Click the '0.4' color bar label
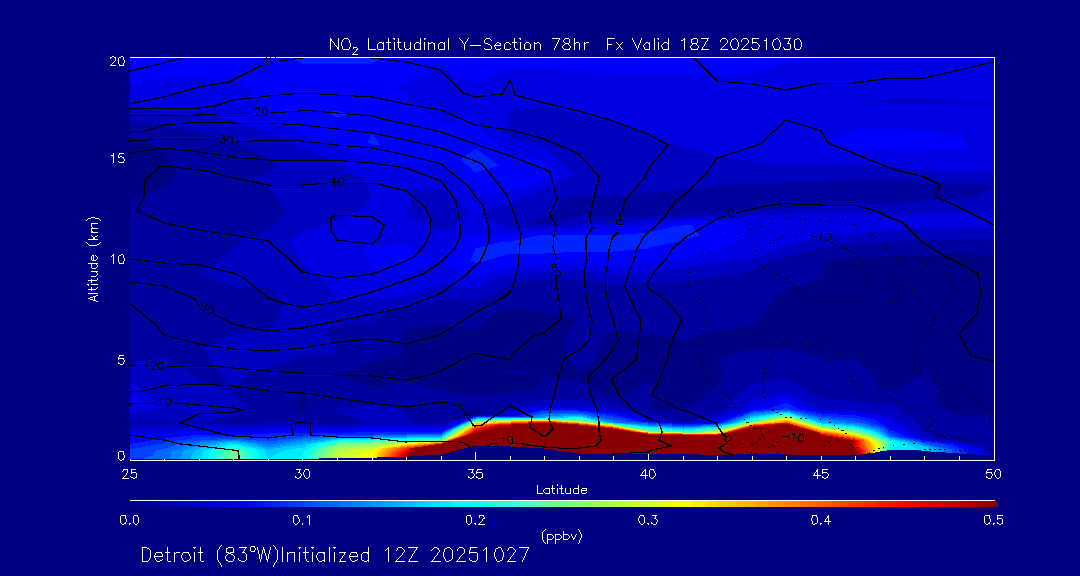This screenshot has height=576, width=1080. pos(822,521)
